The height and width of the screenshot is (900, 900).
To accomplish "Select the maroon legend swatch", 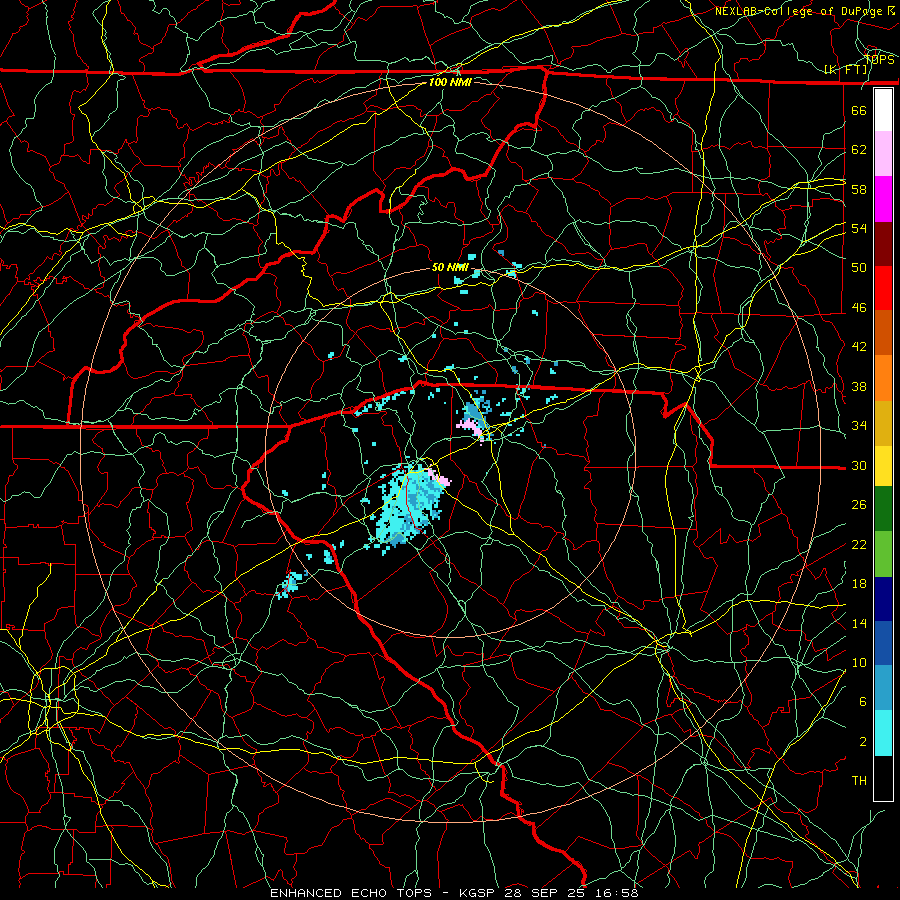I will point(883,243).
